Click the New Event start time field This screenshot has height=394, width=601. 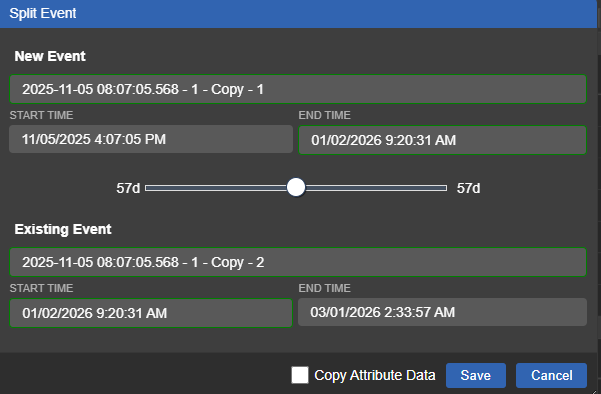[x=151, y=139]
